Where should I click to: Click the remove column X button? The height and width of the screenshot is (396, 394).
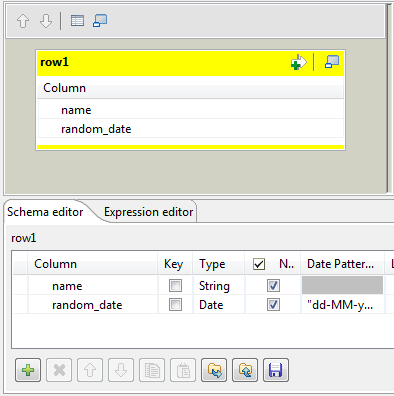[x=59, y=370]
